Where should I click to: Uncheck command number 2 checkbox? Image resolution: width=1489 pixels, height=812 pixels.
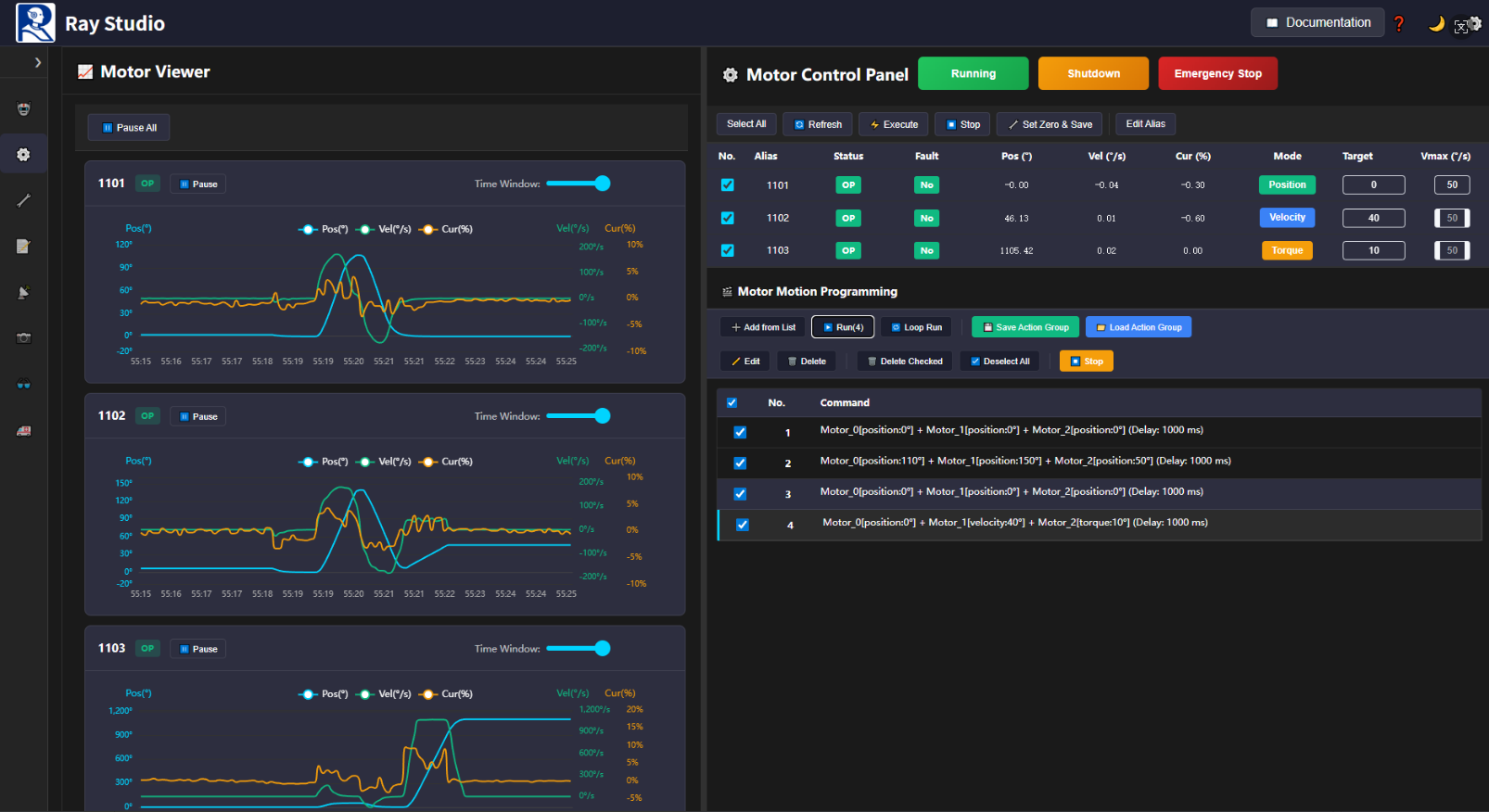740,463
